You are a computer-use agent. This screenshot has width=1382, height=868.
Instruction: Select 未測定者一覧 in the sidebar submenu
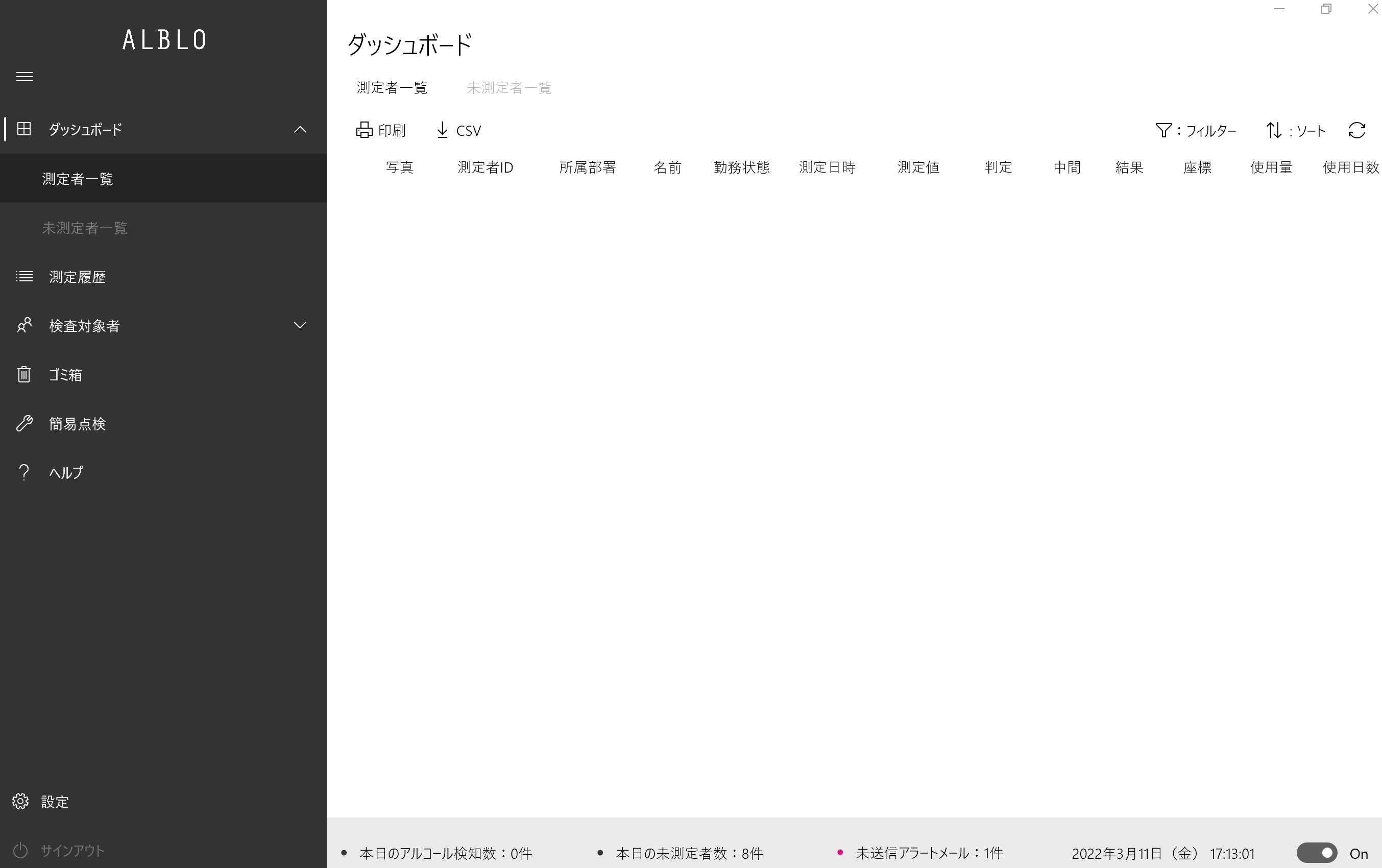[84, 228]
